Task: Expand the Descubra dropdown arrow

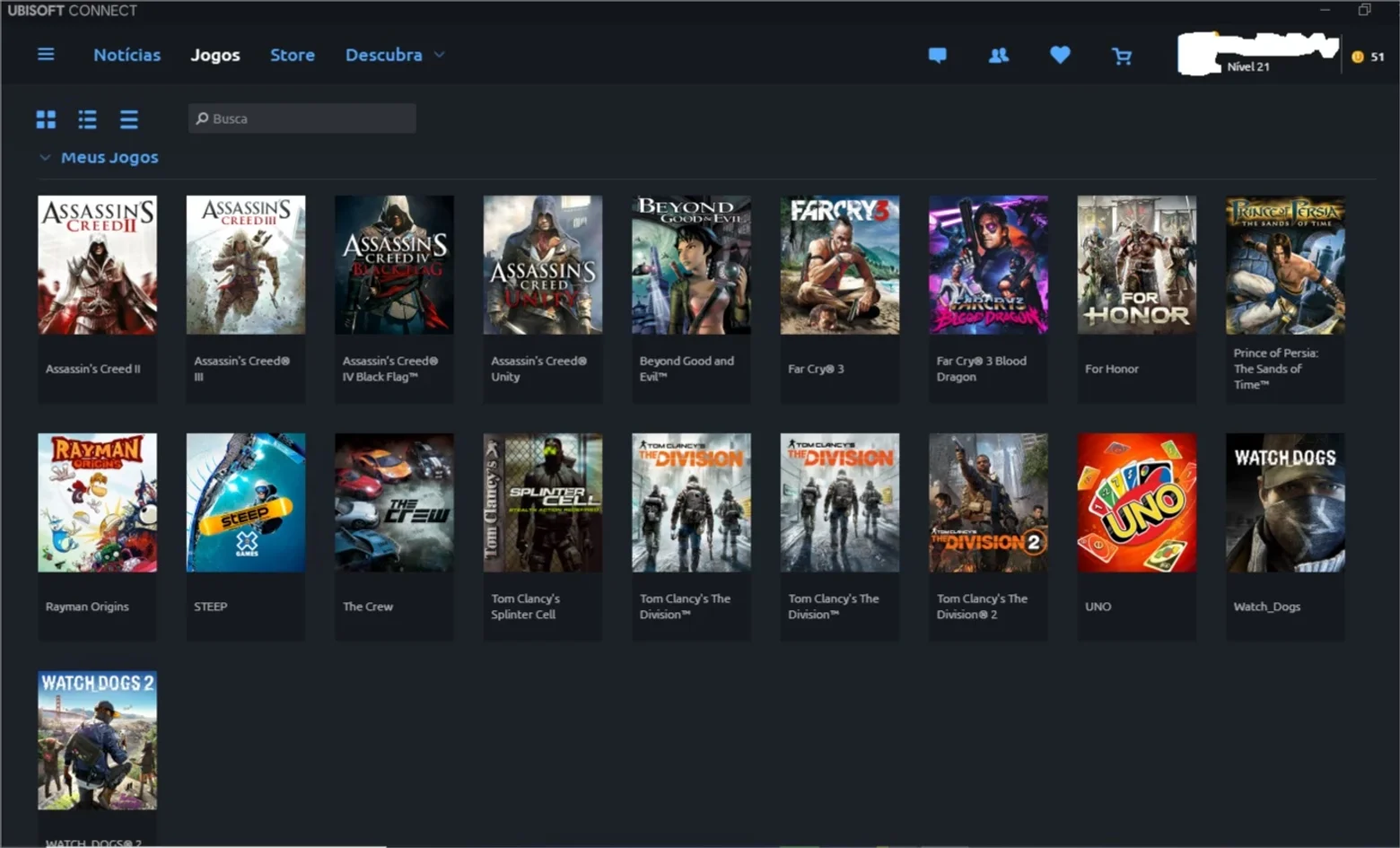Action: point(439,55)
